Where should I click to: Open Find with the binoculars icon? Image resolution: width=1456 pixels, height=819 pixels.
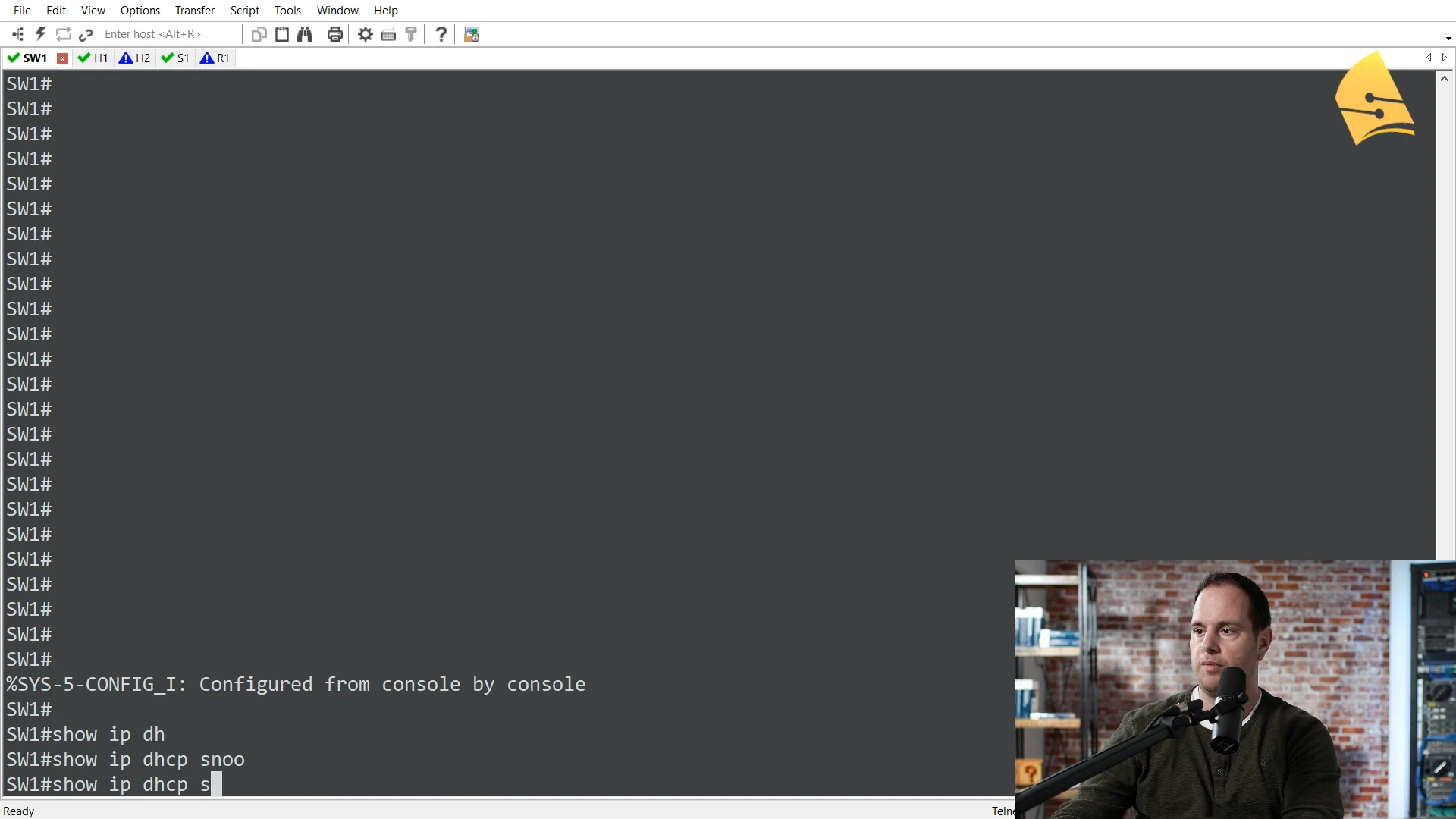pyautogui.click(x=305, y=34)
